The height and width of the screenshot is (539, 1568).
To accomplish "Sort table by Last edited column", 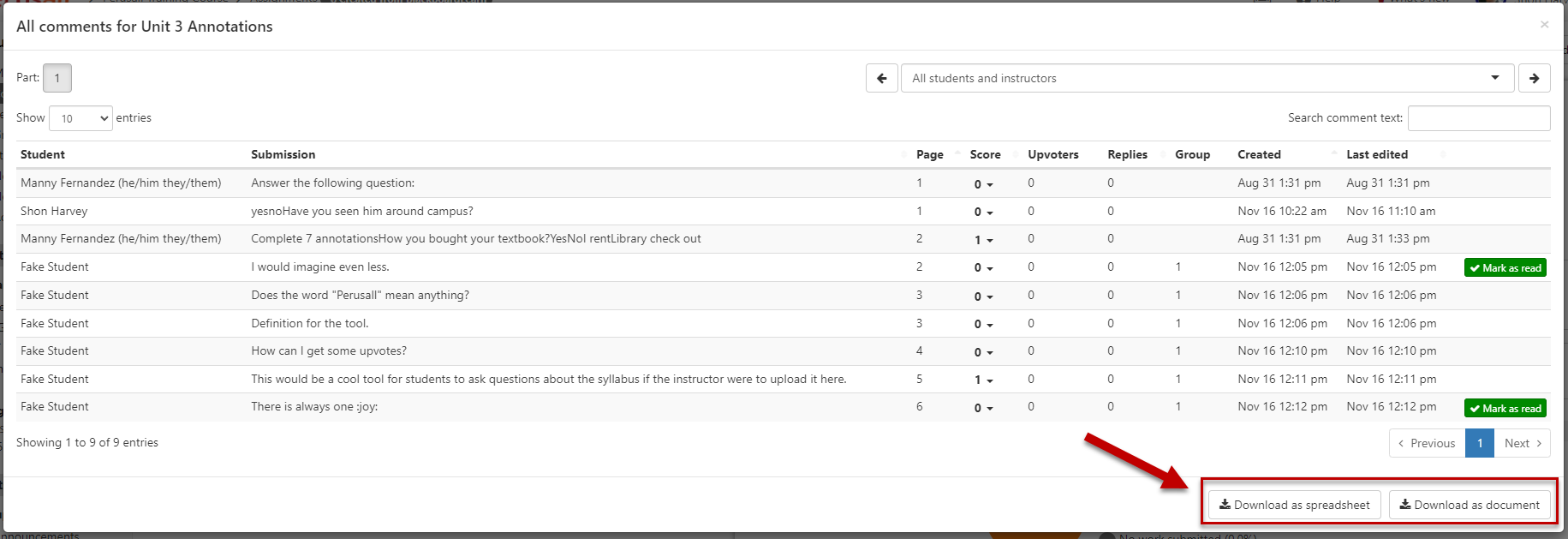I will coord(1377,154).
